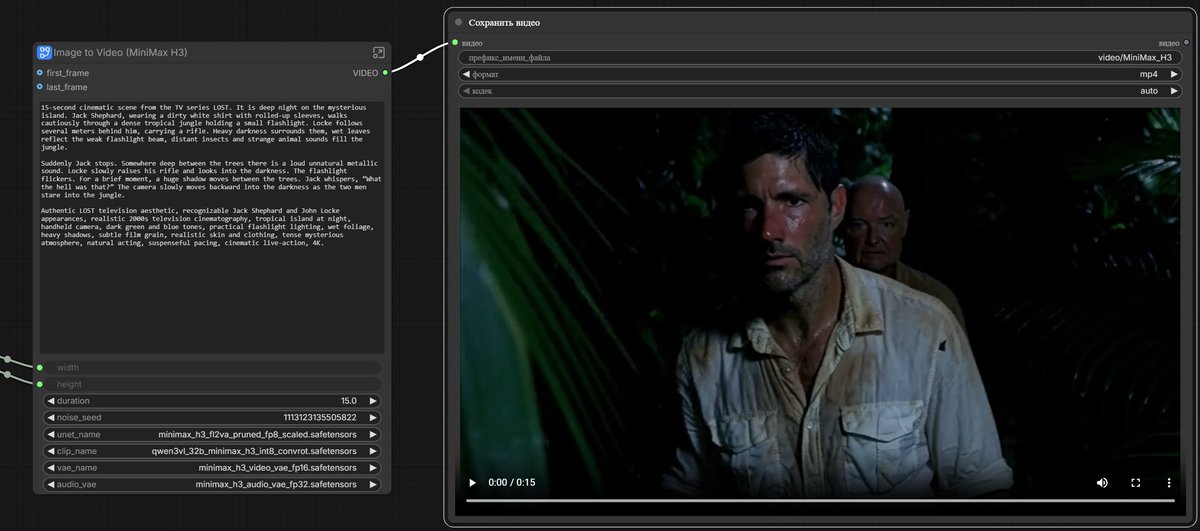The width and height of the screenshot is (1200, 531).
Task: Open the video player more options menu
Action: pos(1169,482)
